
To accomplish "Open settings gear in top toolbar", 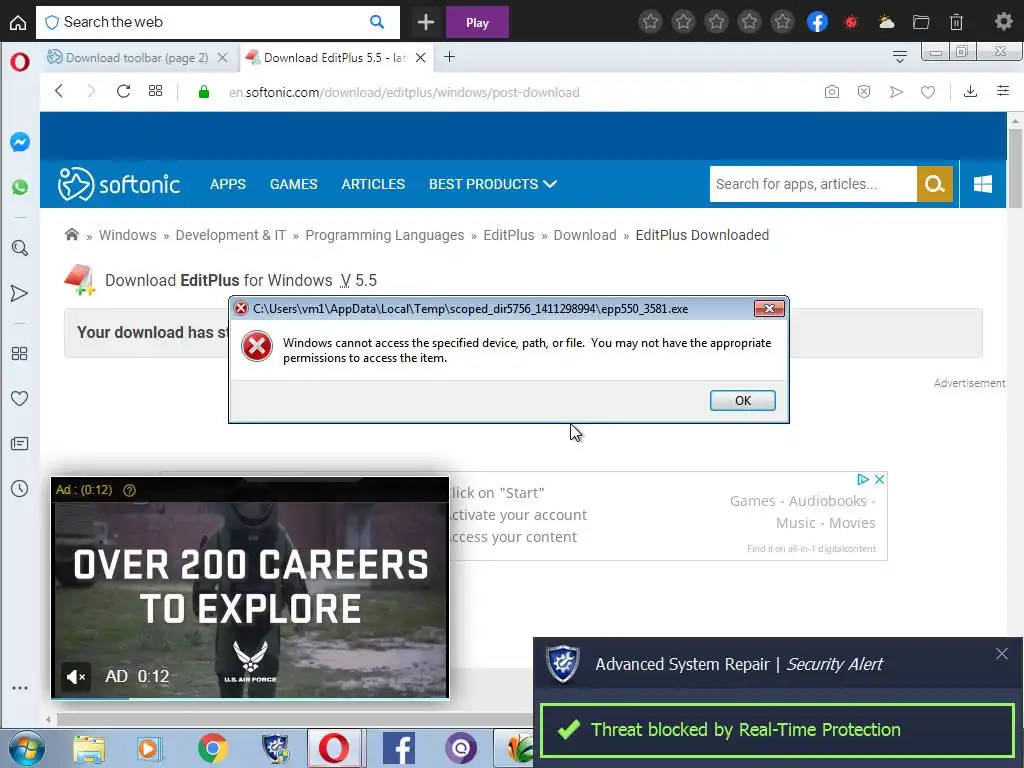I will [1003, 22].
